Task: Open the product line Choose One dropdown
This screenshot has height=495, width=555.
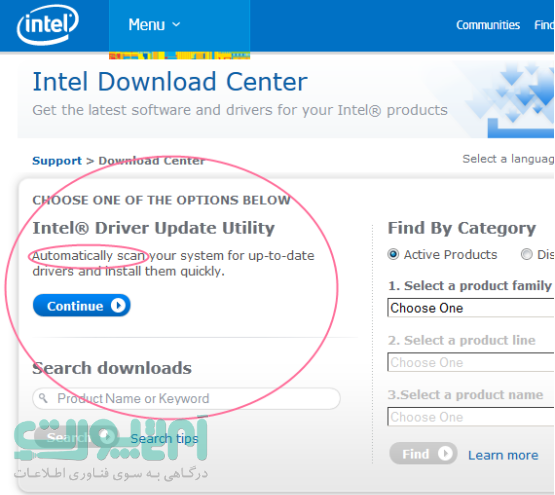Action: 471,362
